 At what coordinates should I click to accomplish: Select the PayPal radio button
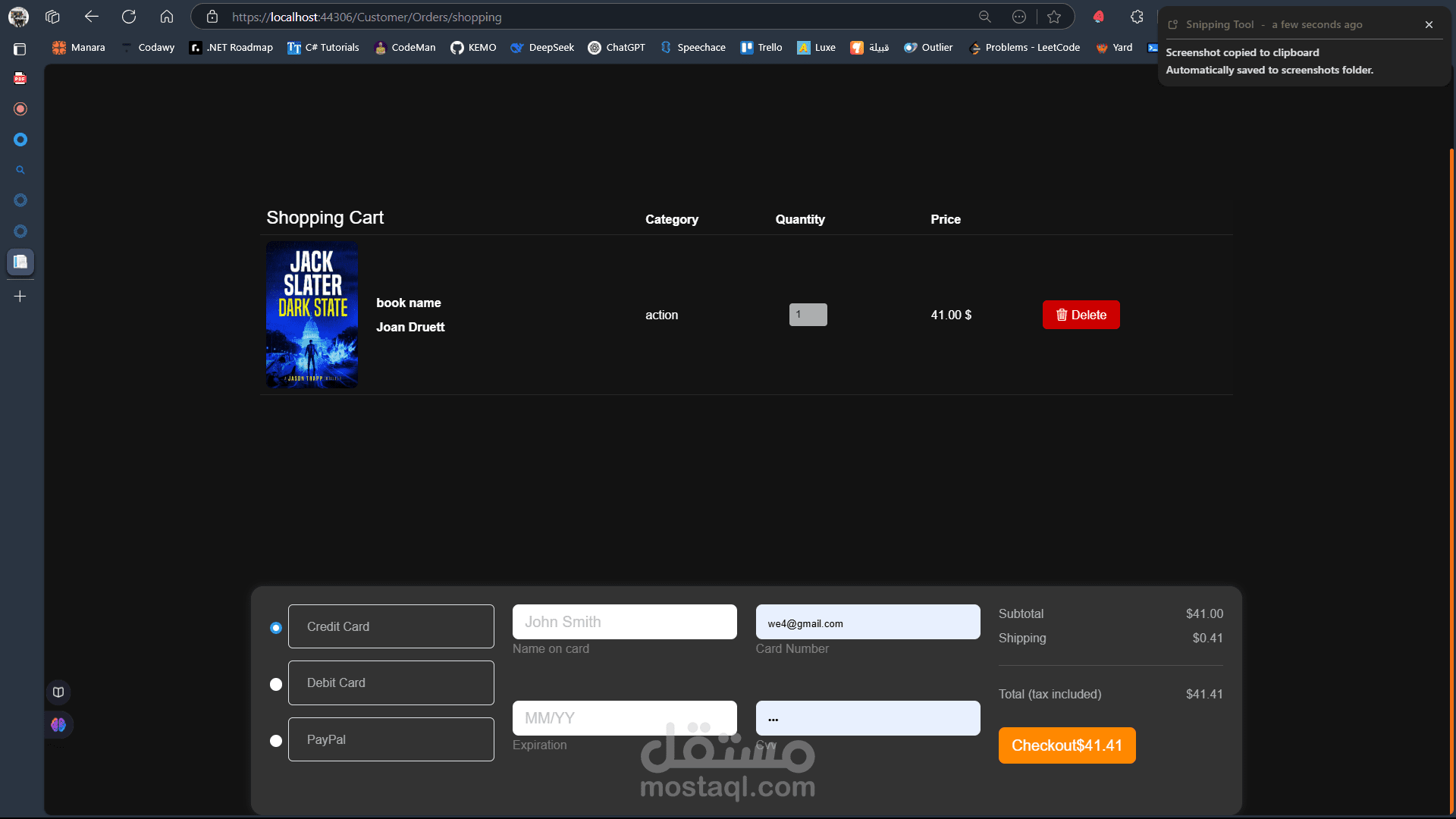(x=276, y=741)
